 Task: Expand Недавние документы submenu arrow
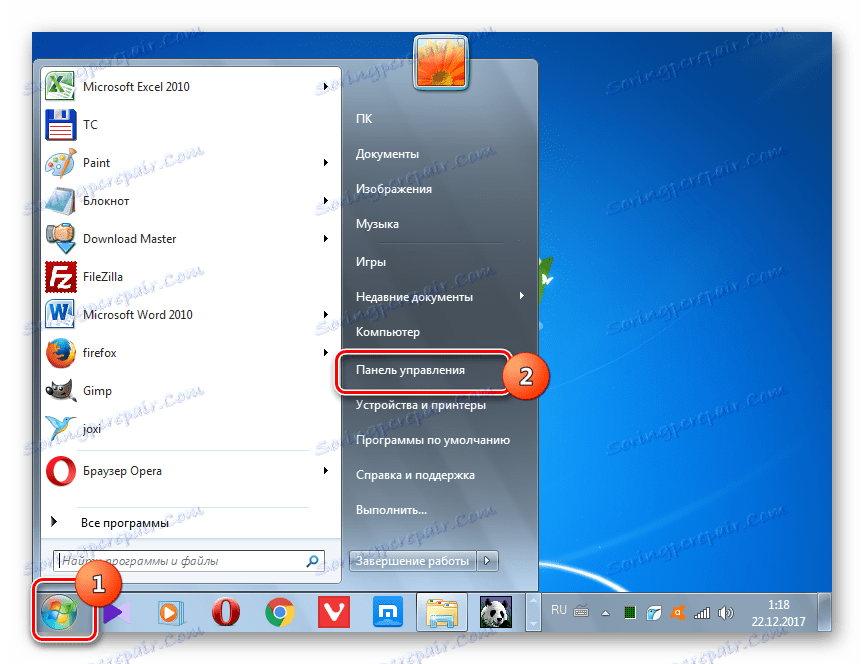(521, 296)
